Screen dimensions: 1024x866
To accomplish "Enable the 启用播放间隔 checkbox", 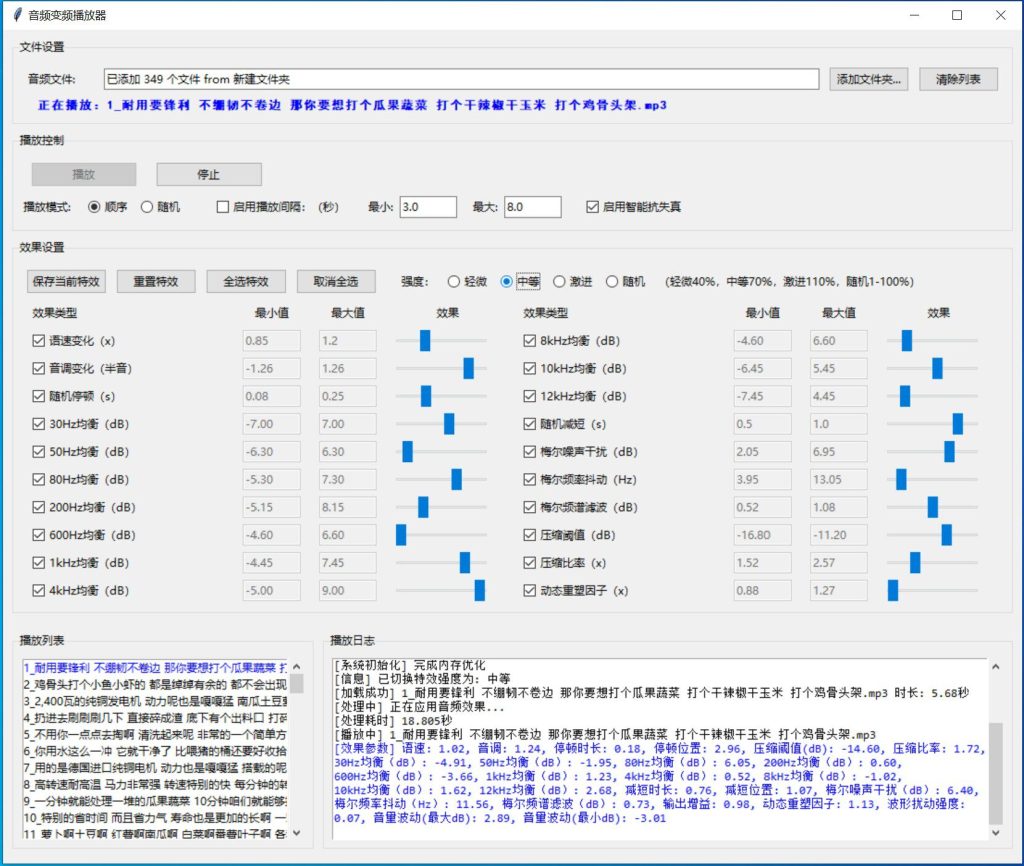I will 223,207.
